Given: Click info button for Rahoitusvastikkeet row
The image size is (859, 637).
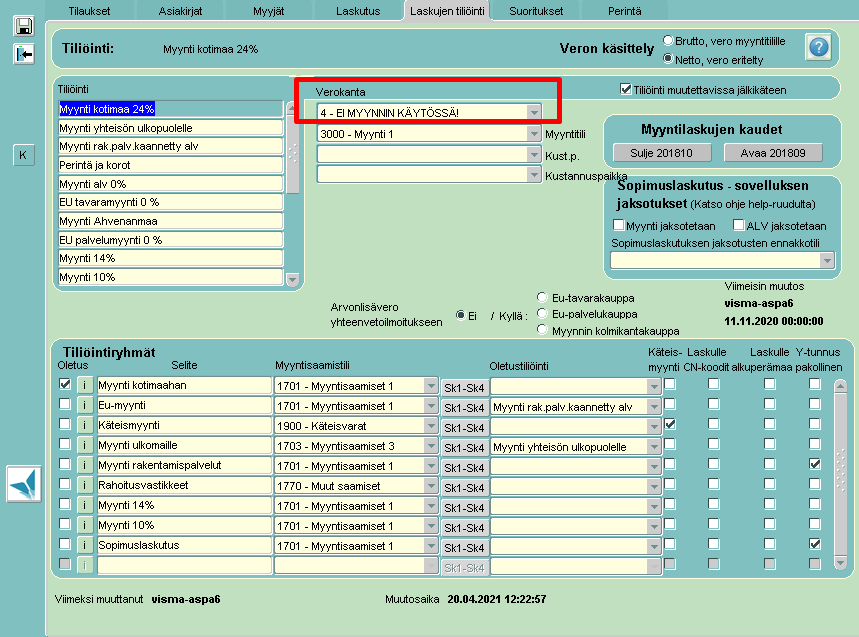Looking at the screenshot, I should (x=84, y=485).
